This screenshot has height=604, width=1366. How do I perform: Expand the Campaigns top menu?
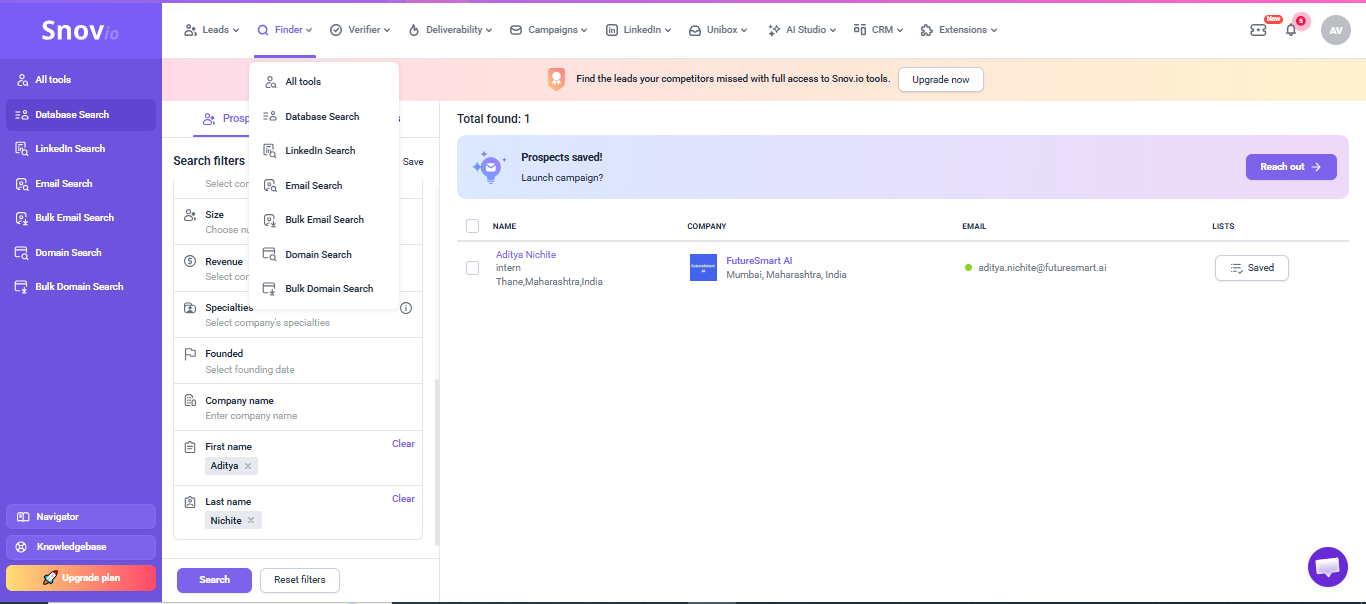(549, 30)
